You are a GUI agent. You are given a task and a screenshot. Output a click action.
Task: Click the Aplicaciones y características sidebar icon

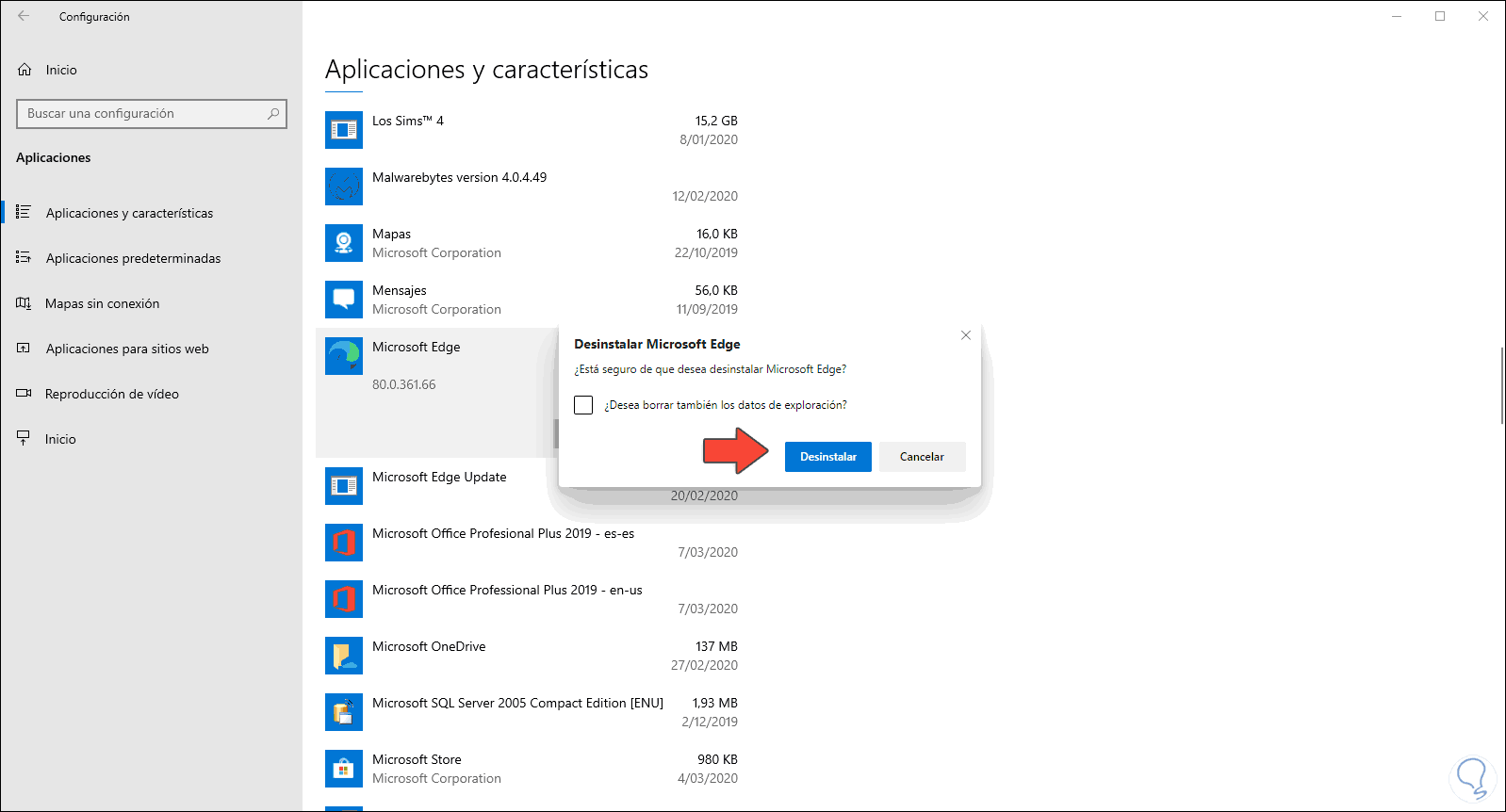click(x=24, y=213)
